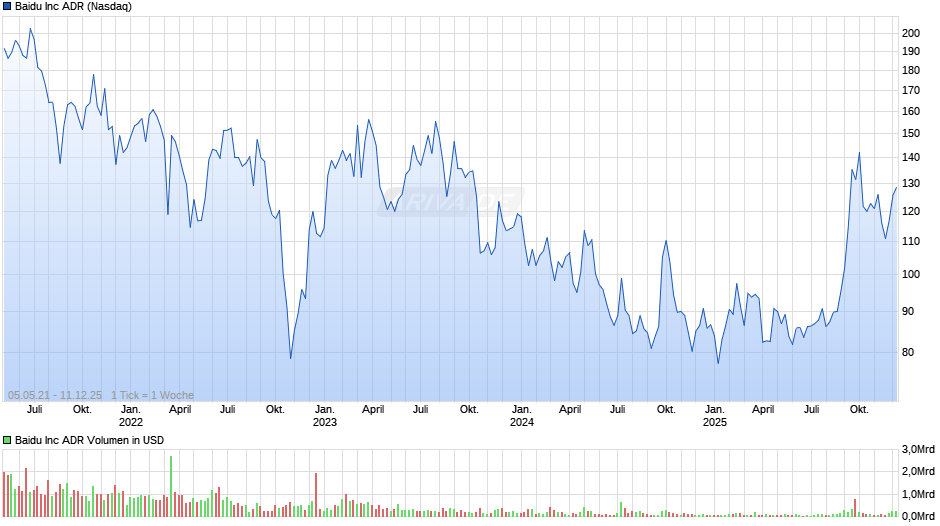Click the 170 price axis label

[911, 91]
